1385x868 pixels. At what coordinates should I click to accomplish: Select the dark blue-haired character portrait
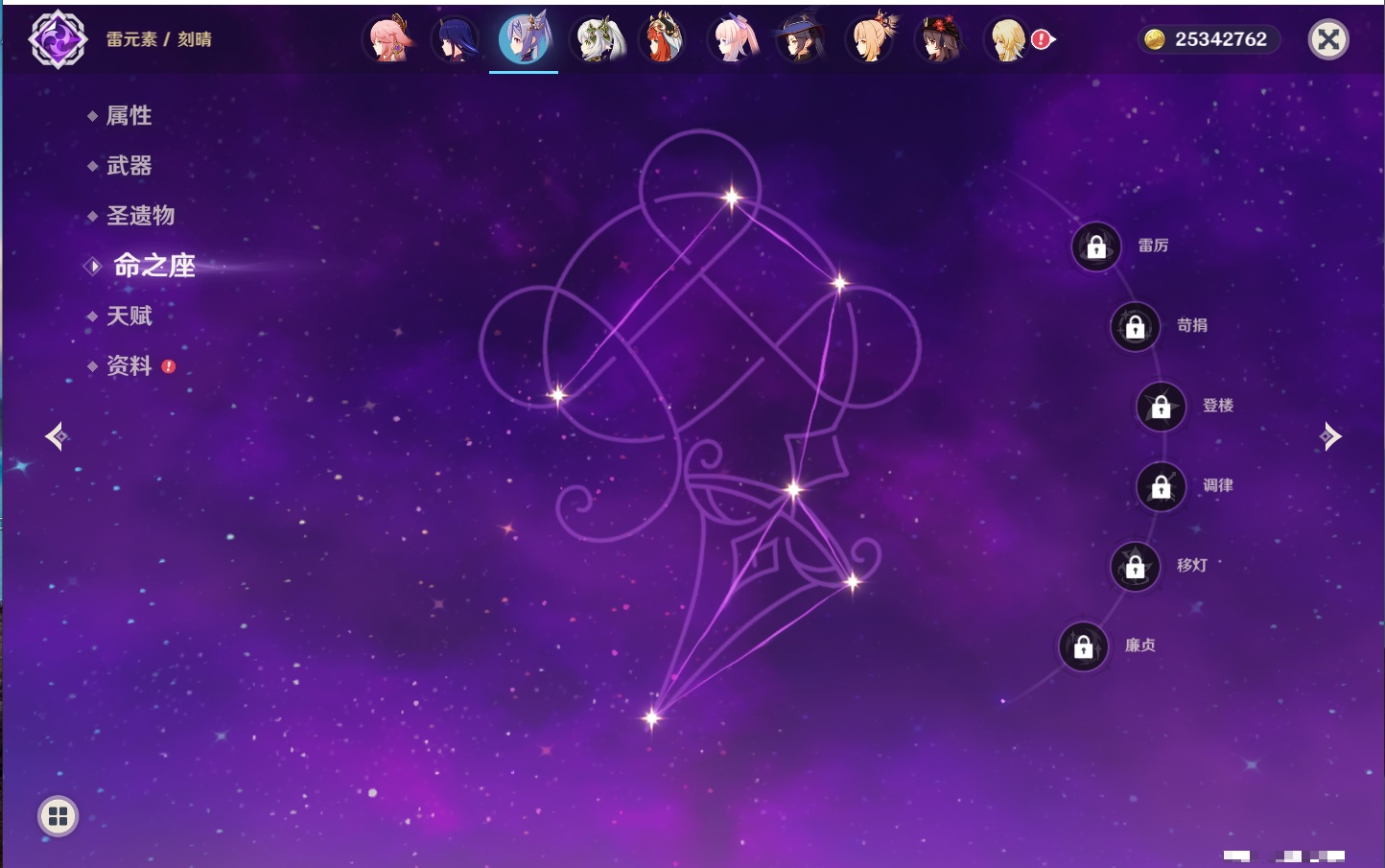click(x=455, y=39)
